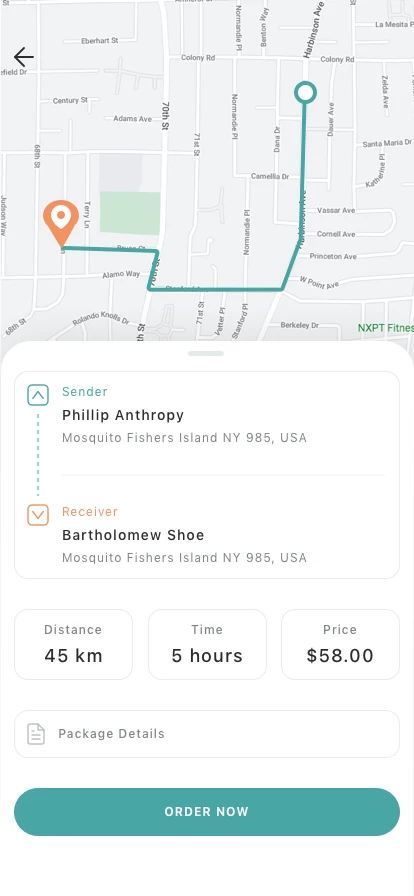The height and width of the screenshot is (896, 414).
Task: Click the Receiver label
Action: click(90, 511)
